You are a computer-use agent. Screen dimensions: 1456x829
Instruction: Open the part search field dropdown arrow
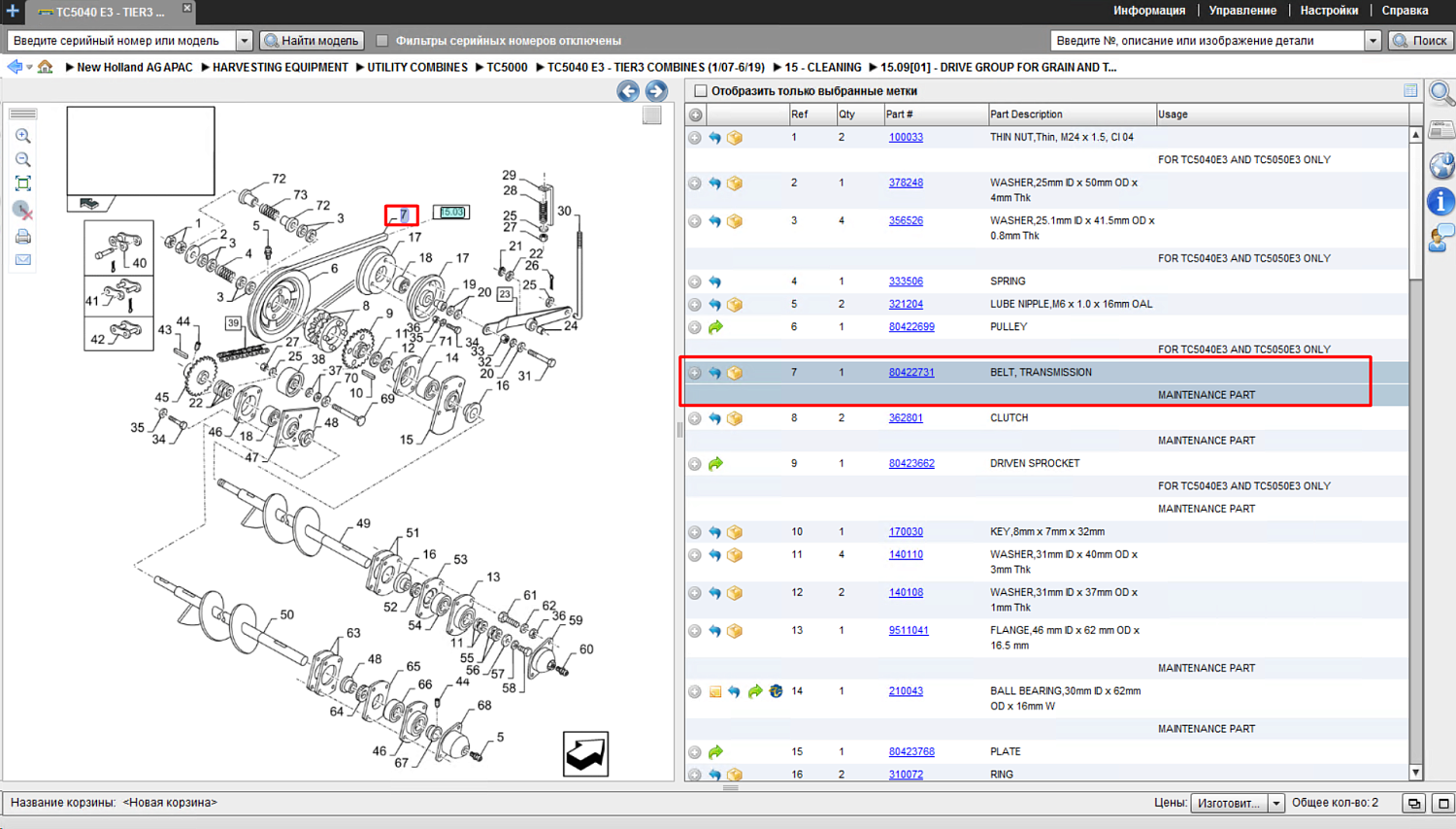(x=1373, y=41)
